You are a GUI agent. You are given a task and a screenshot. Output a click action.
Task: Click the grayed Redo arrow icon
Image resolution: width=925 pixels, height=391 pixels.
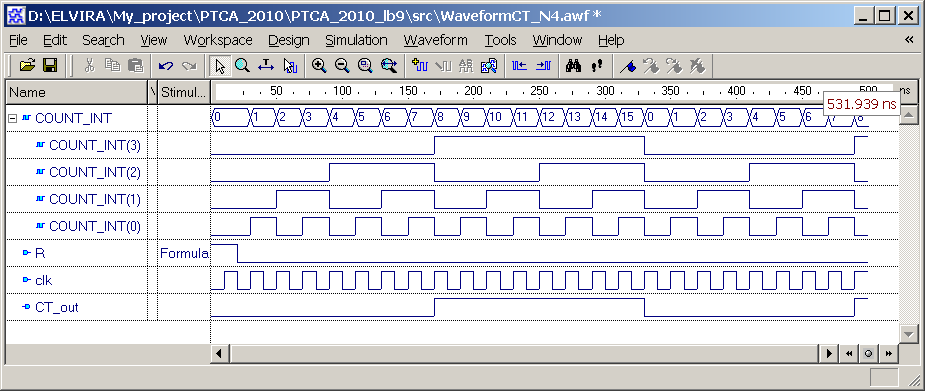point(189,65)
